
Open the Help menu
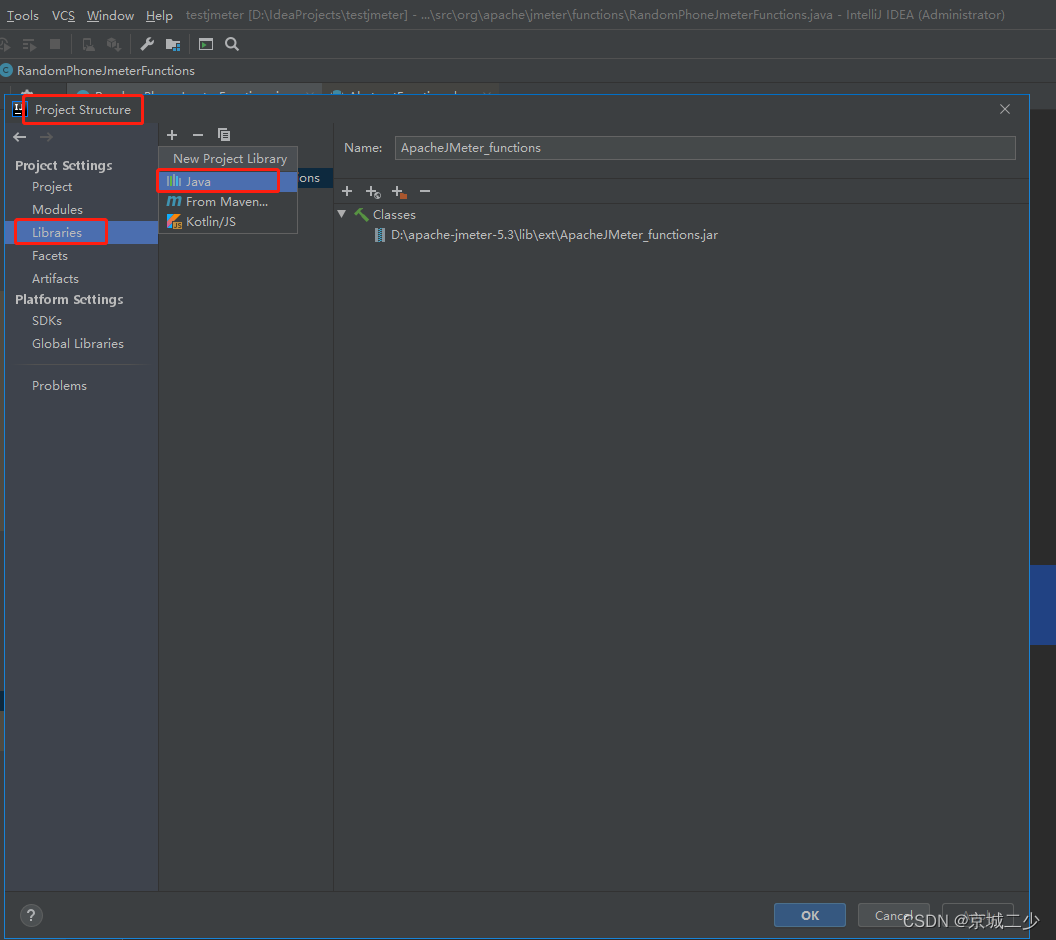tap(160, 15)
